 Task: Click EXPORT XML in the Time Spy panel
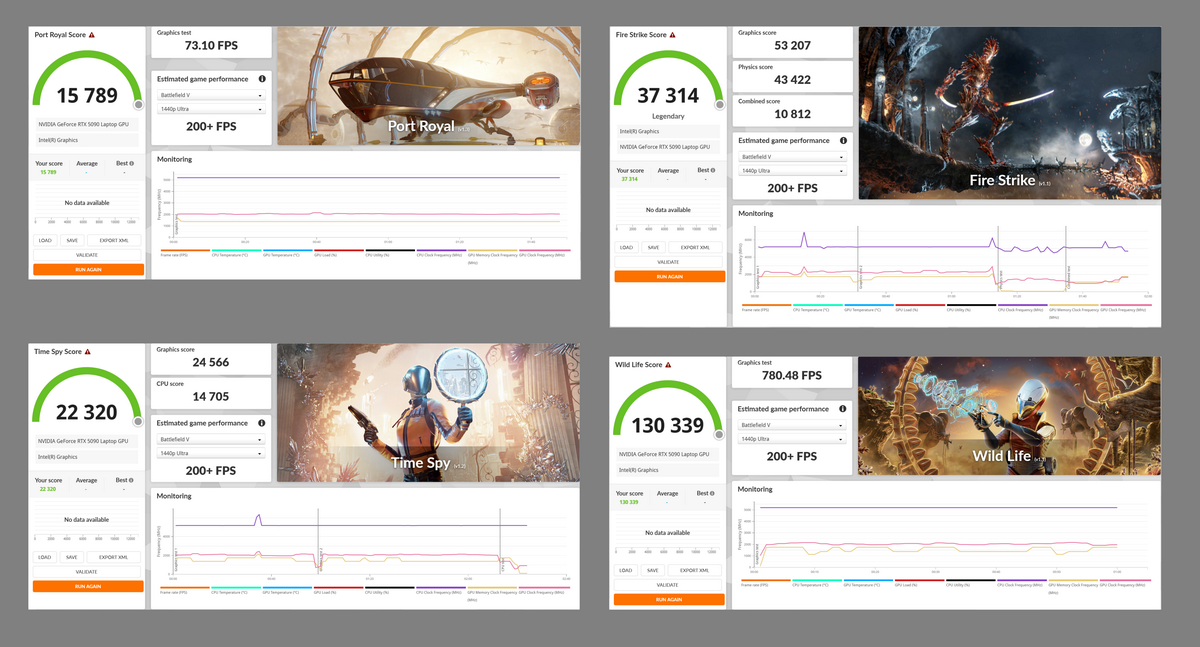tap(115, 557)
